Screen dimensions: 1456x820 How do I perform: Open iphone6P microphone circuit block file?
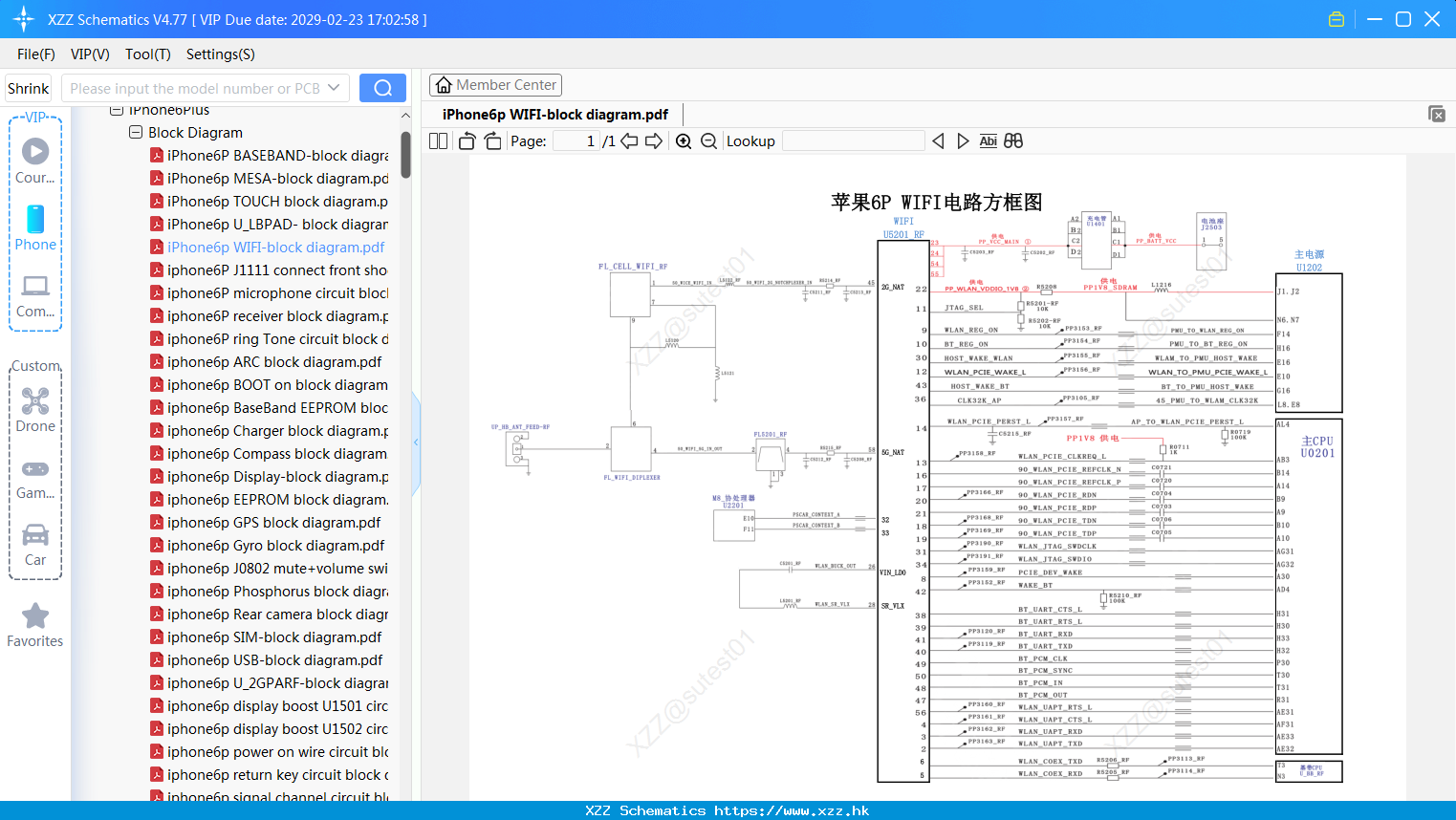(x=269, y=292)
